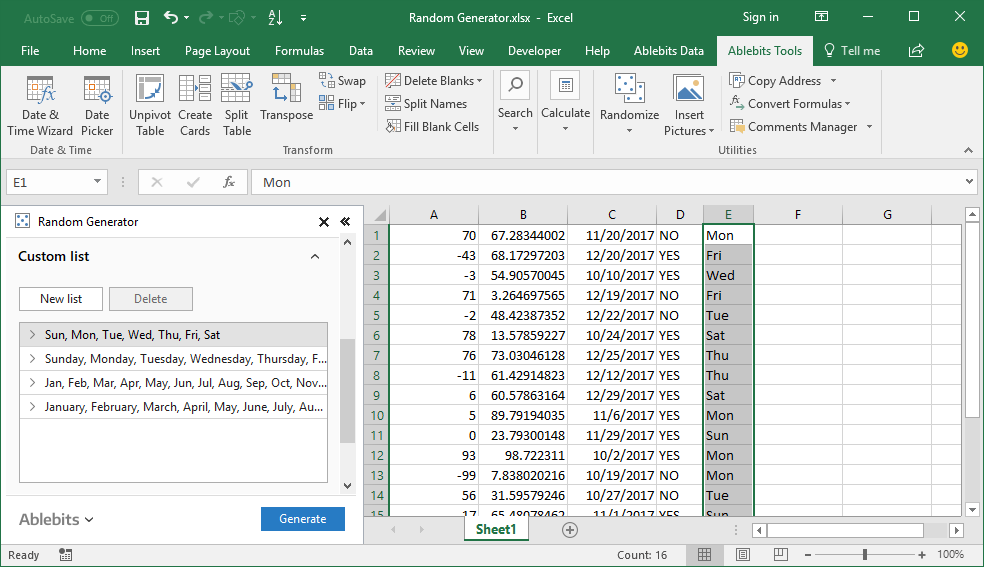Undo the last action
Viewport: 984px width, 567px height.
point(171,18)
